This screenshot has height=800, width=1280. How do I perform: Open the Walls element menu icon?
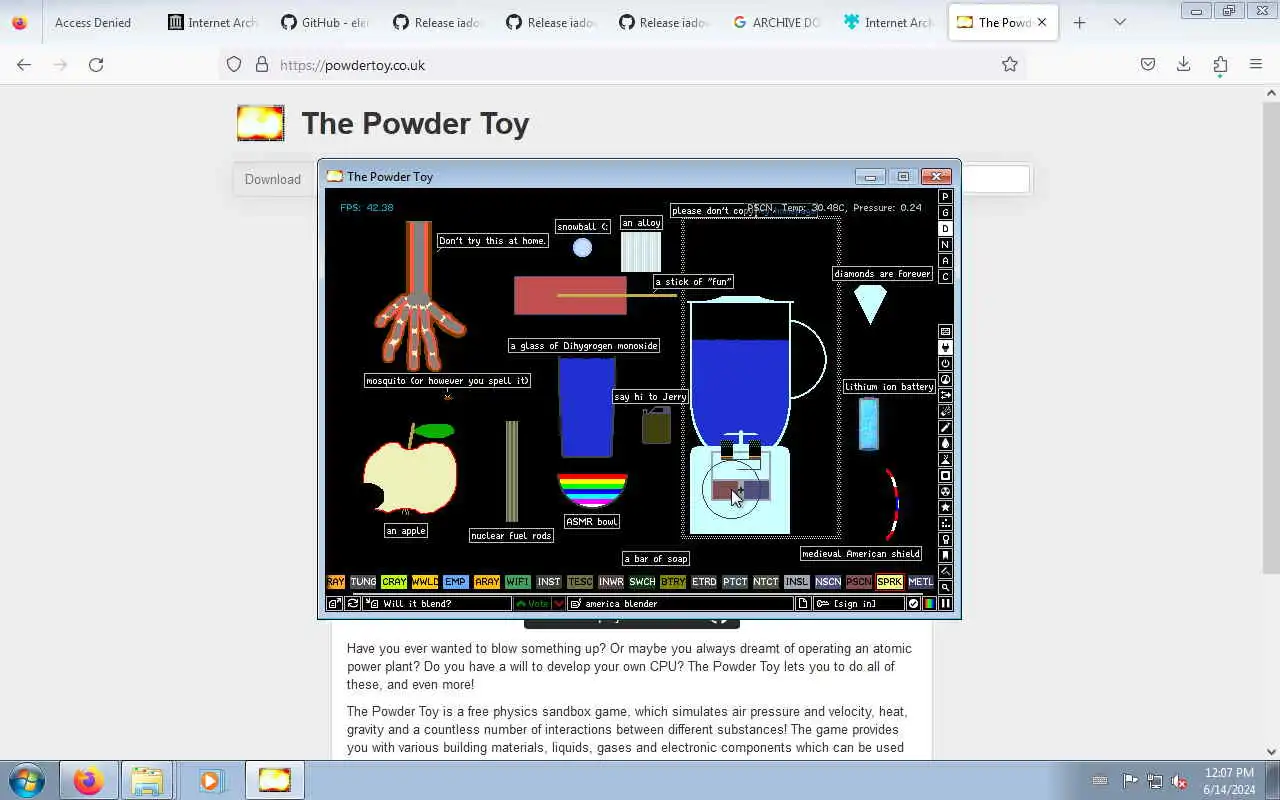(945, 331)
